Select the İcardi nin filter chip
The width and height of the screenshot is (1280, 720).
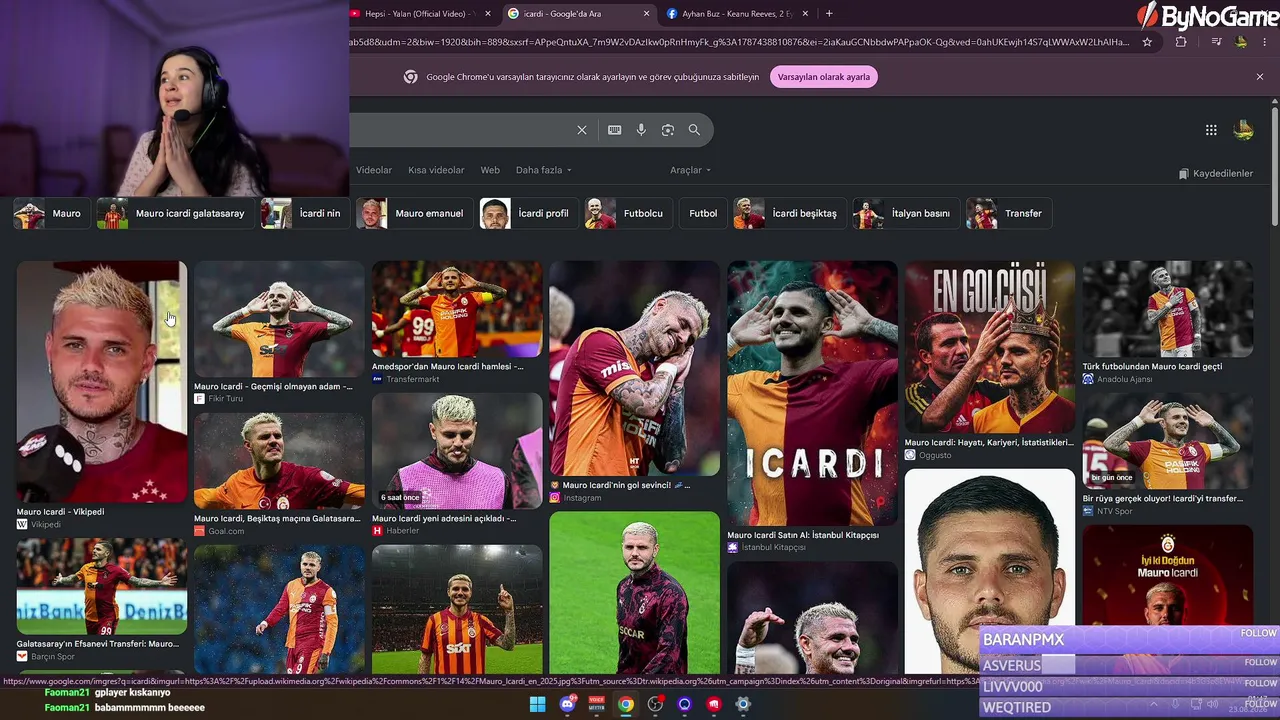click(x=306, y=213)
